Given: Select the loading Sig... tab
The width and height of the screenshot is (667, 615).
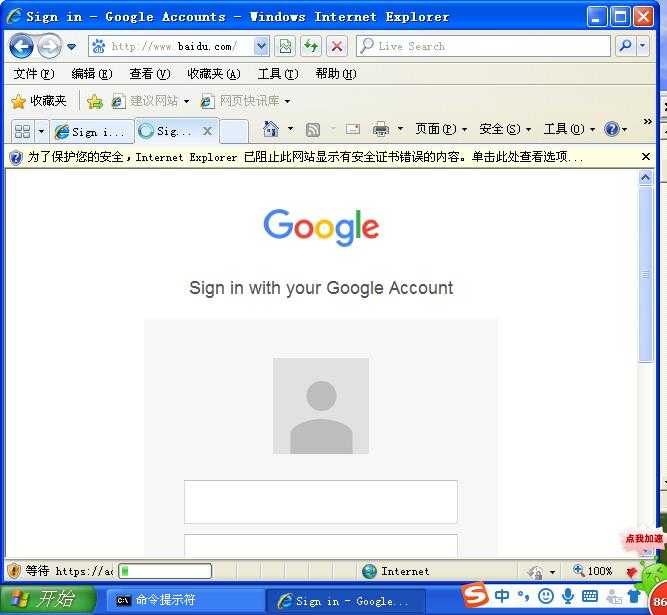Looking at the screenshot, I should (170, 131).
